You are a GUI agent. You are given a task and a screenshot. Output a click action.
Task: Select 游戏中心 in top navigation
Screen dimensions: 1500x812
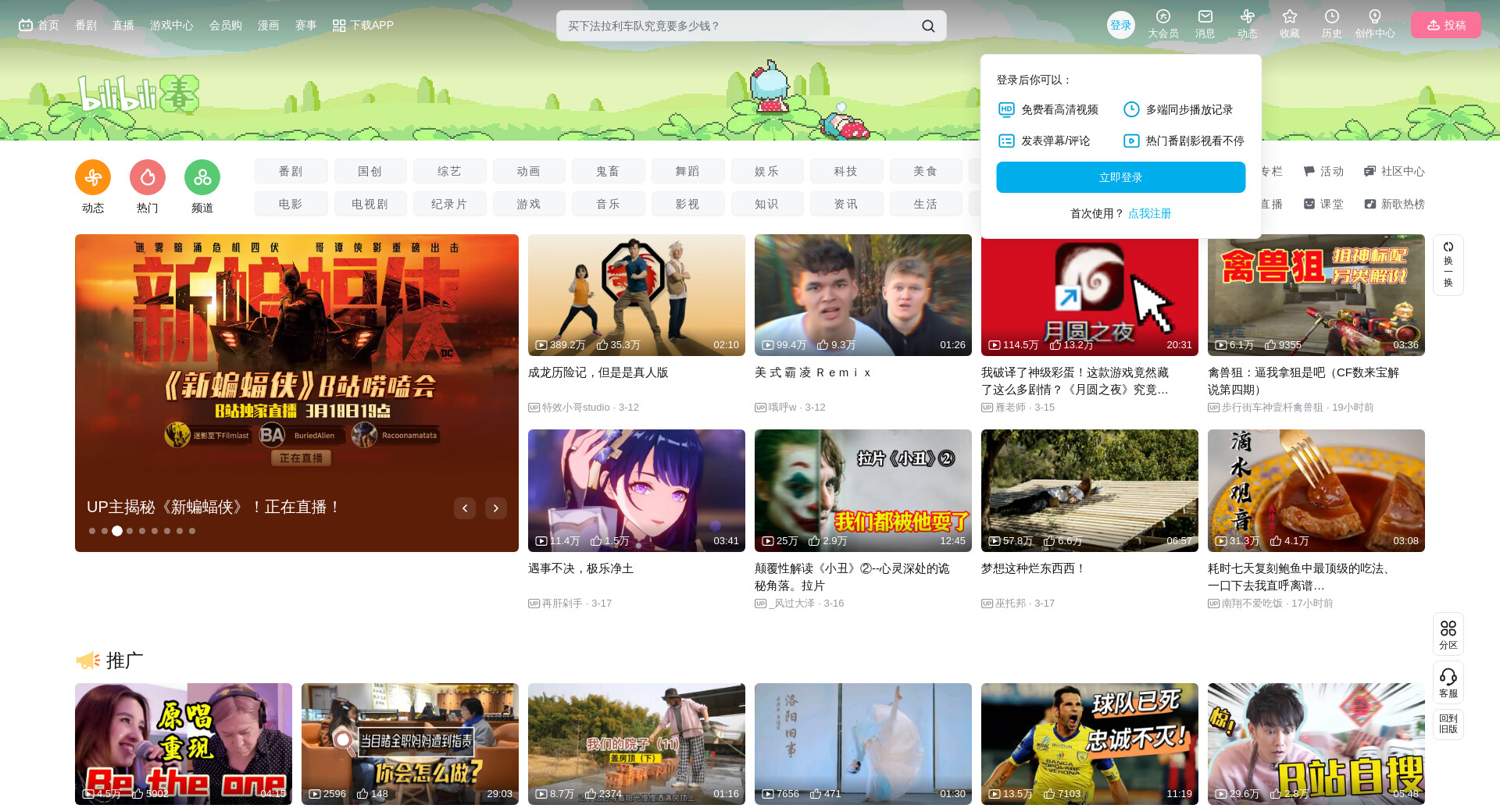[x=172, y=25]
